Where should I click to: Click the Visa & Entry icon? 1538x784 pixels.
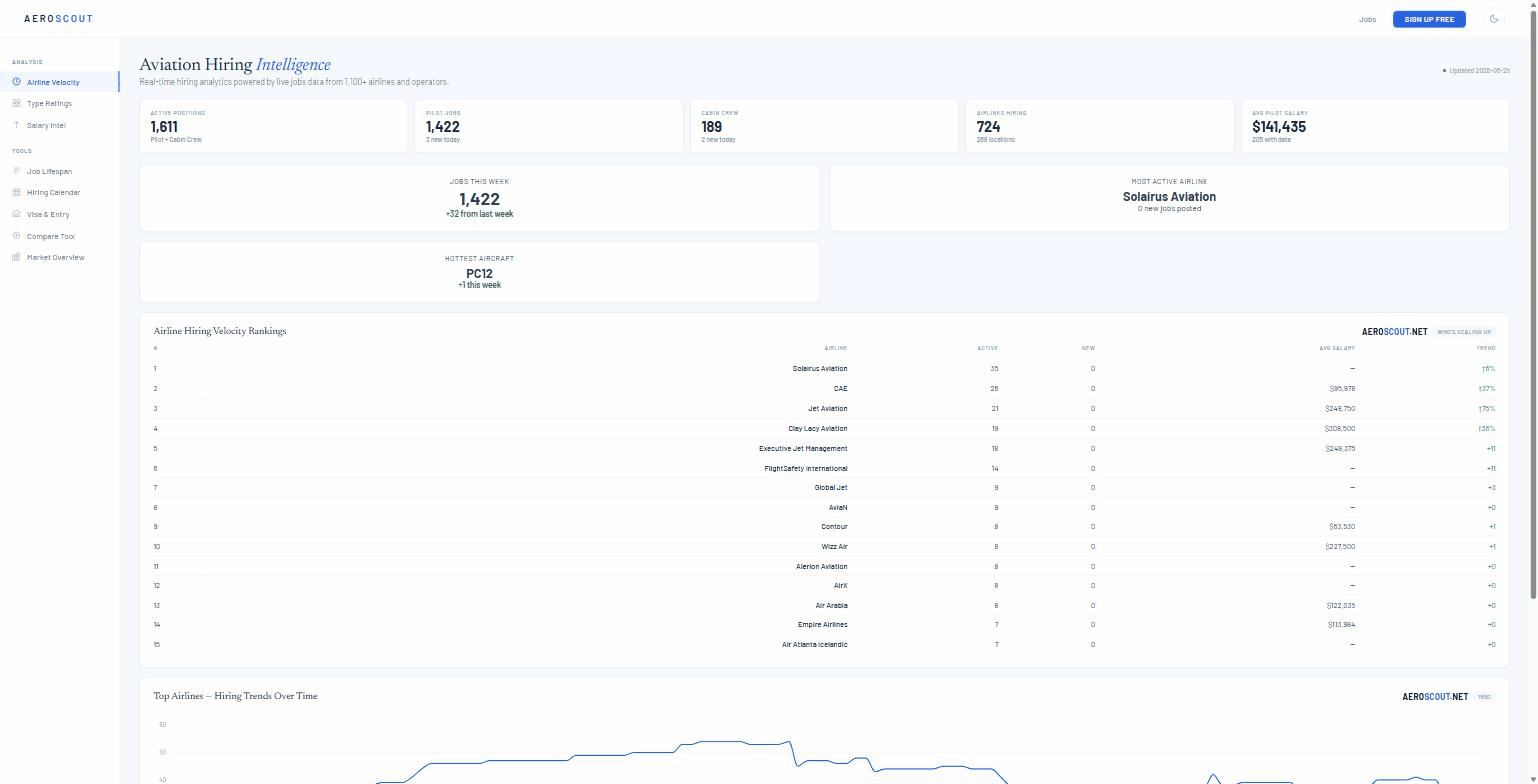16,214
